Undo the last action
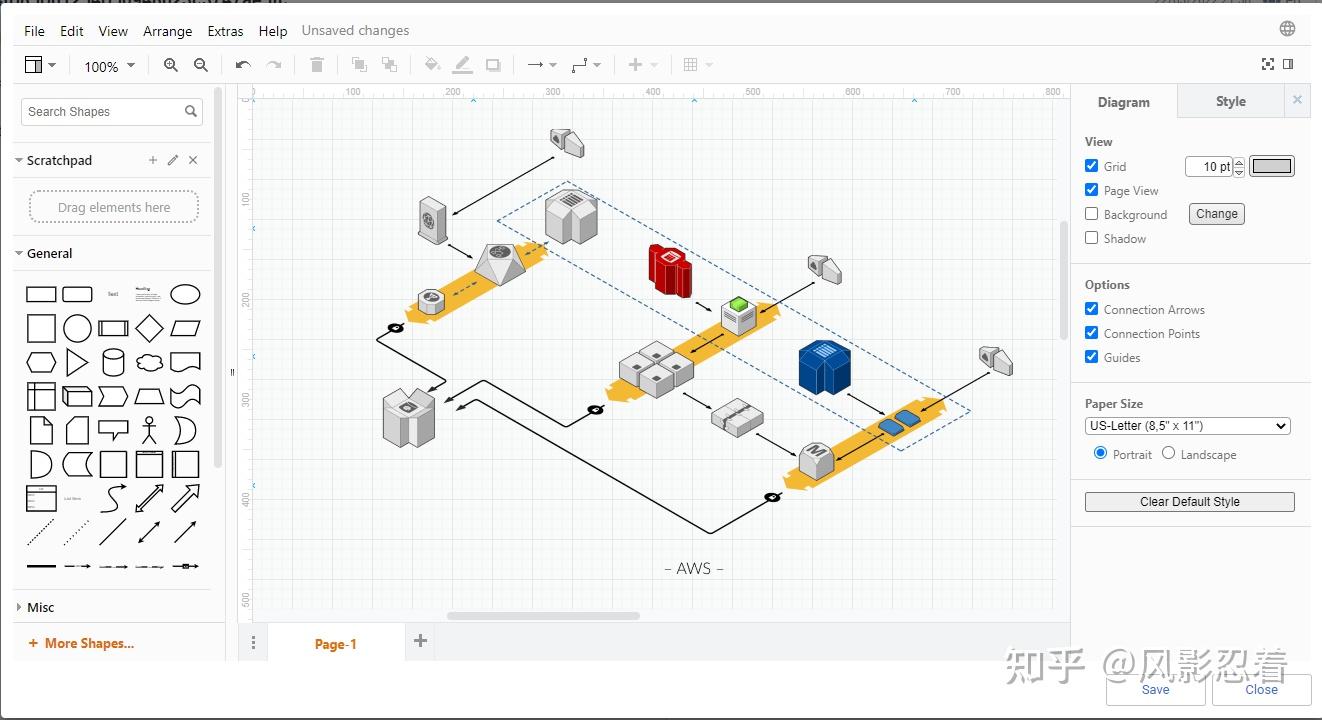Viewport: 1322px width, 720px height. (x=243, y=65)
